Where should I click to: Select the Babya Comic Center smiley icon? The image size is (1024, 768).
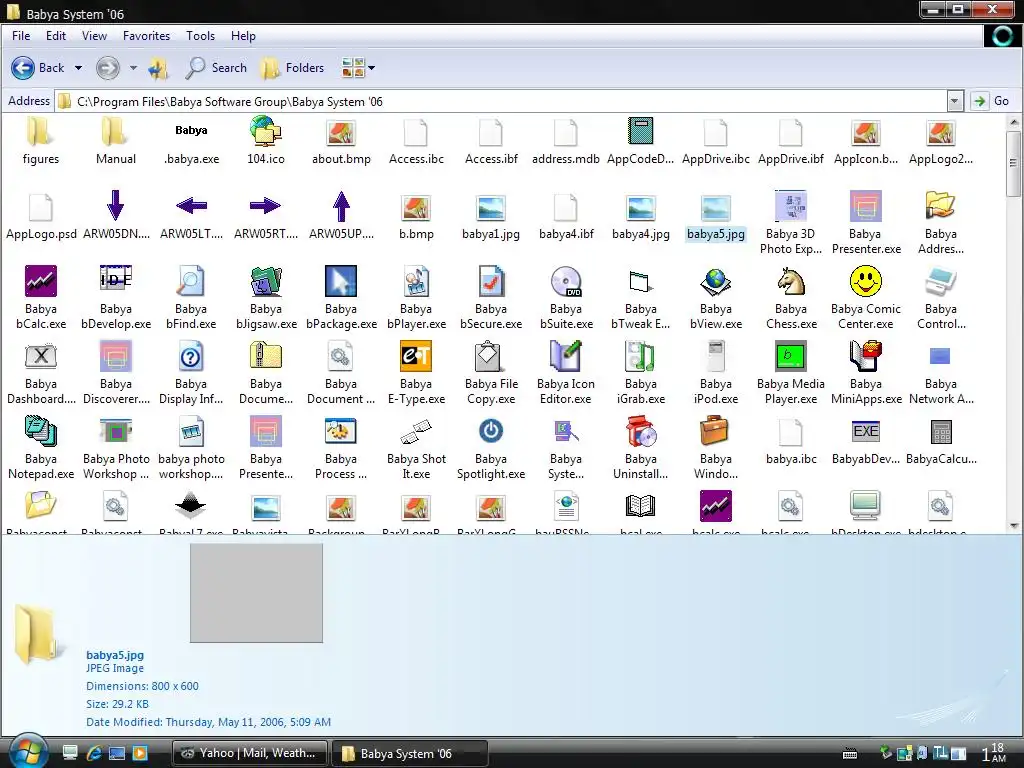(x=866, y=281)
